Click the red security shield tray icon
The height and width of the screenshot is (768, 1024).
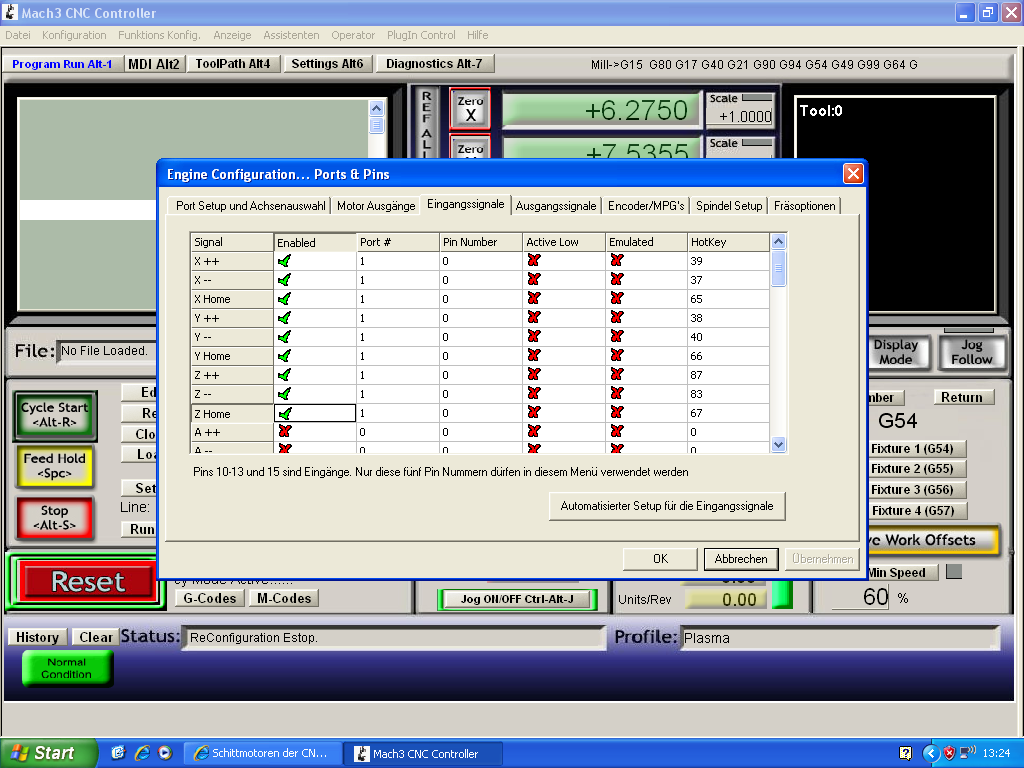[949, 753]
